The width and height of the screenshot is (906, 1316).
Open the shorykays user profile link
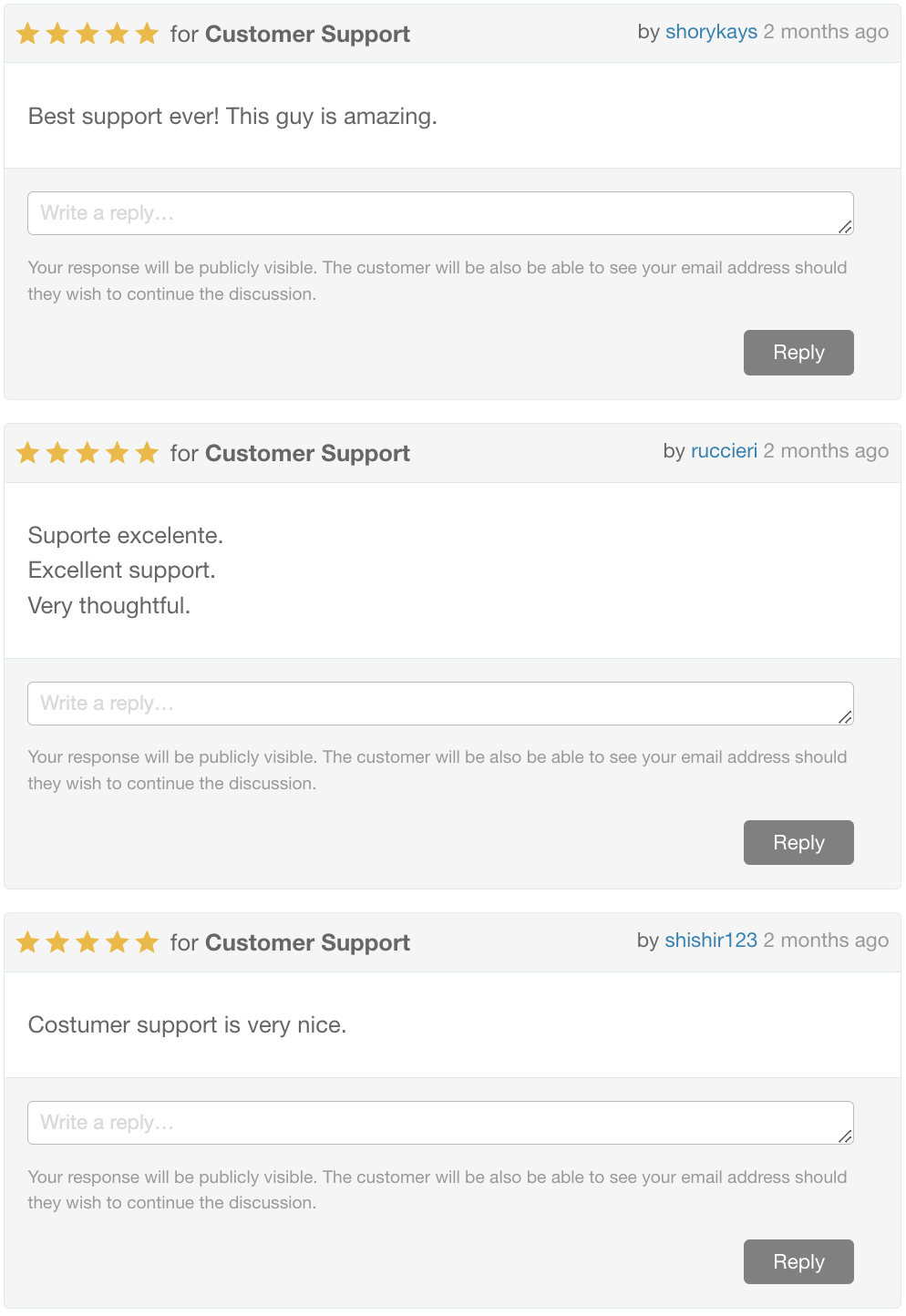pos(711,32)
